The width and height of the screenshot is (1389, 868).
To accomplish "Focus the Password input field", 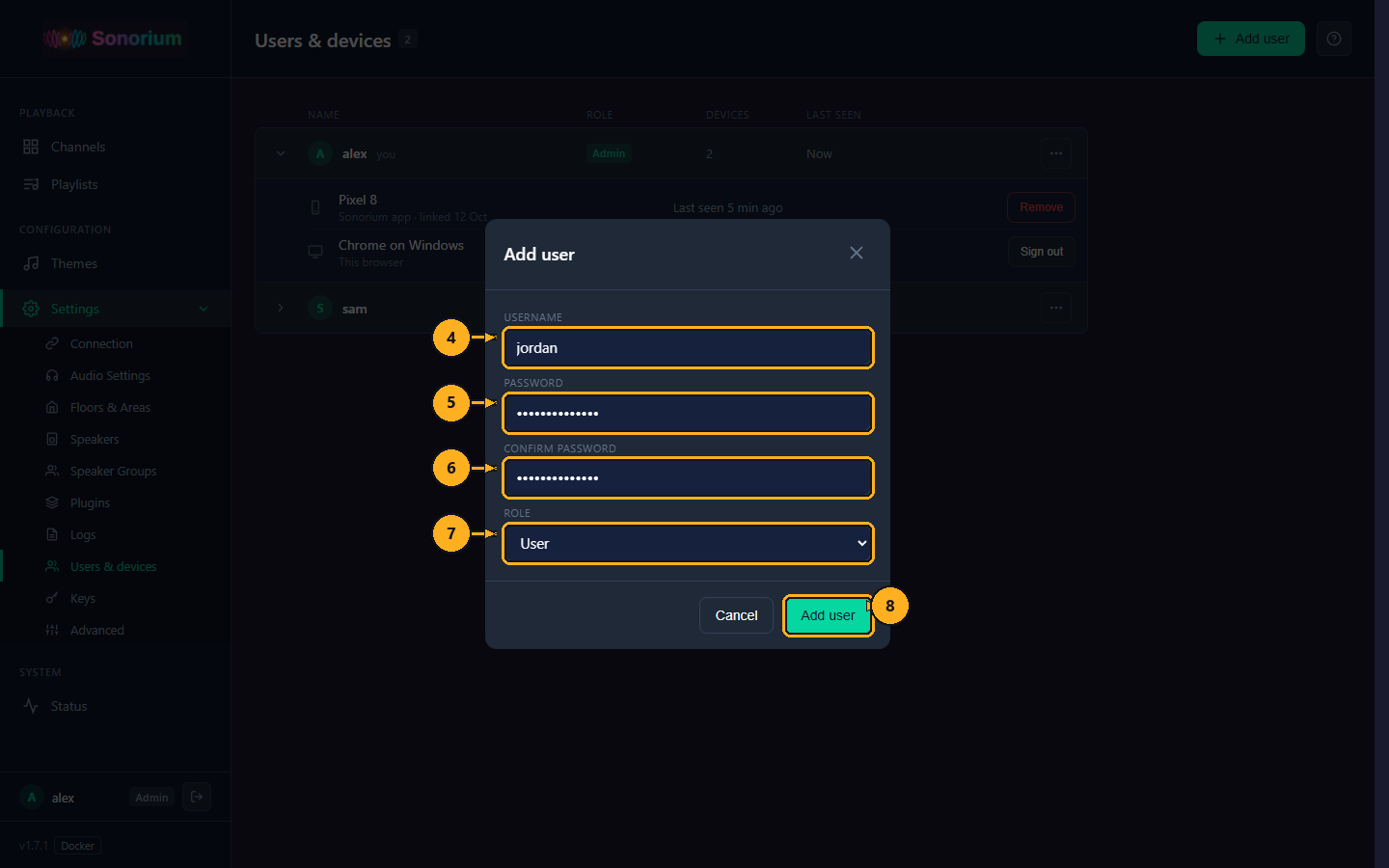I will click(688, 414).
